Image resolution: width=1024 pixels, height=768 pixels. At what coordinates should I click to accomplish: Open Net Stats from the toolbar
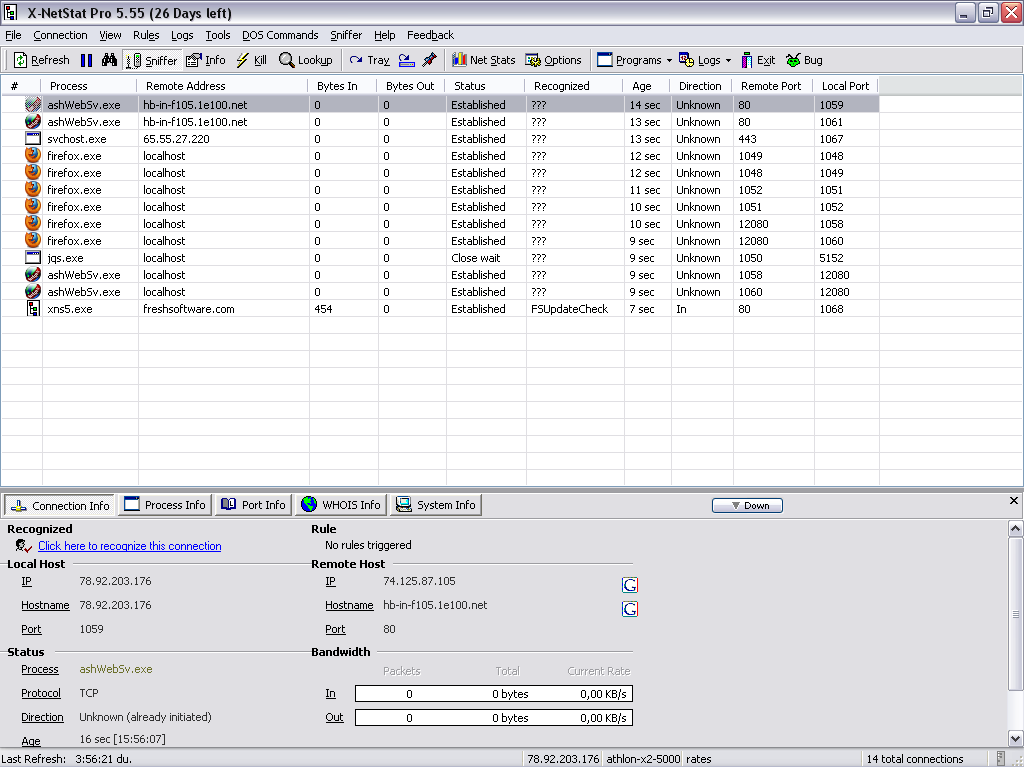pos(483,60)
